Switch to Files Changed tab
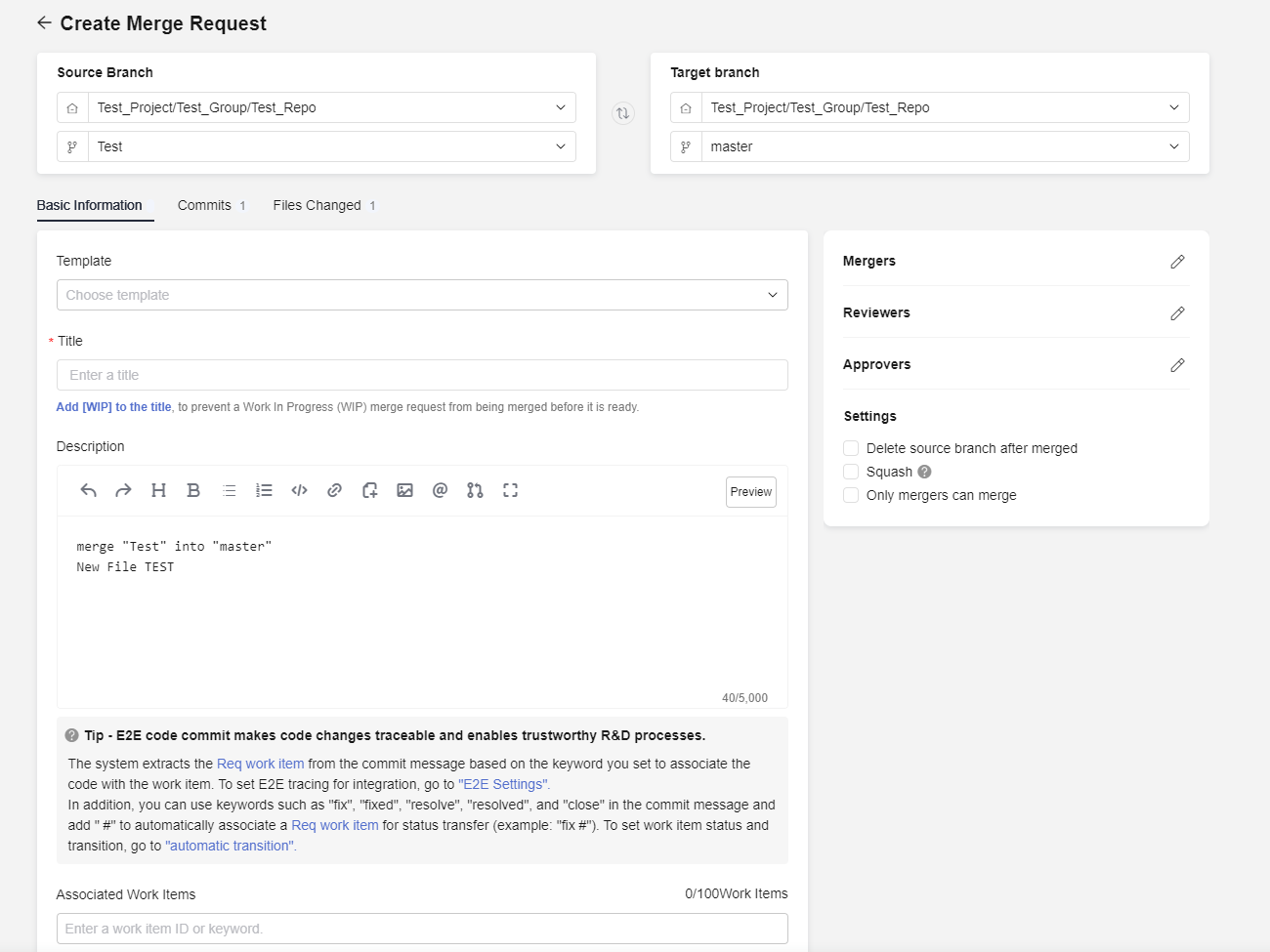 (324, 205)
